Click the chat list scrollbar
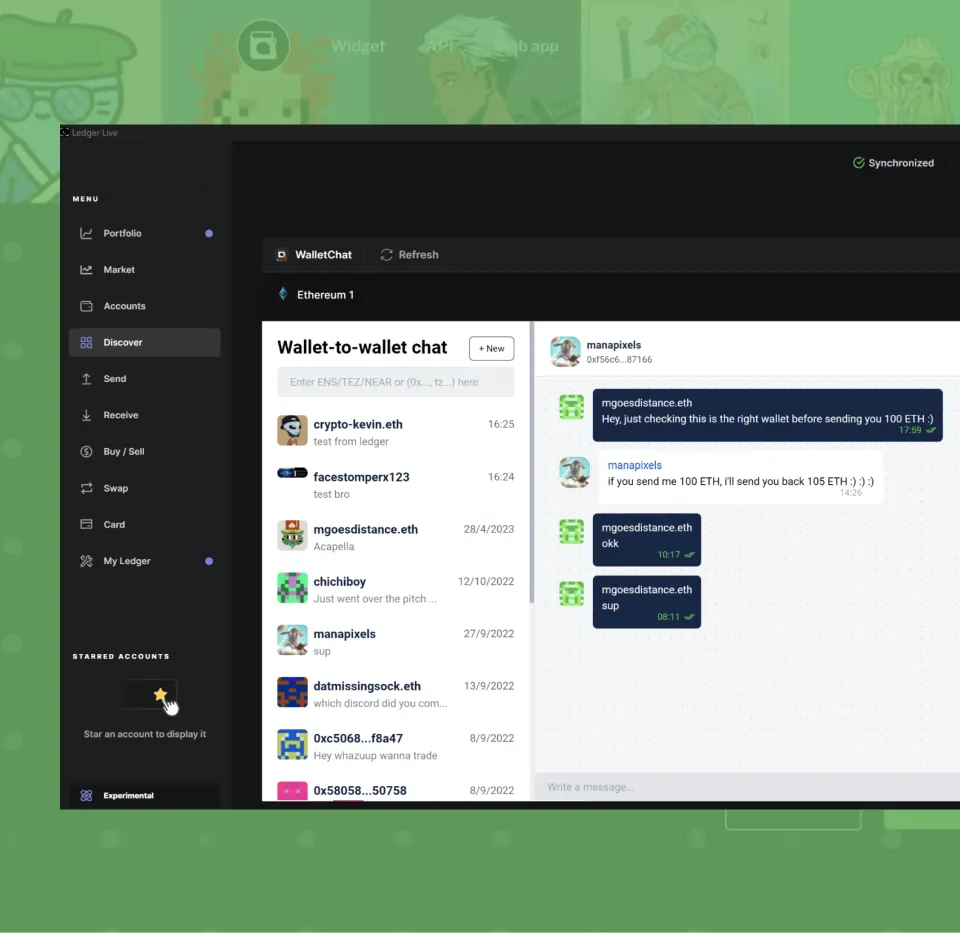This screenshot has height=933, width=960. click(531, 463)
